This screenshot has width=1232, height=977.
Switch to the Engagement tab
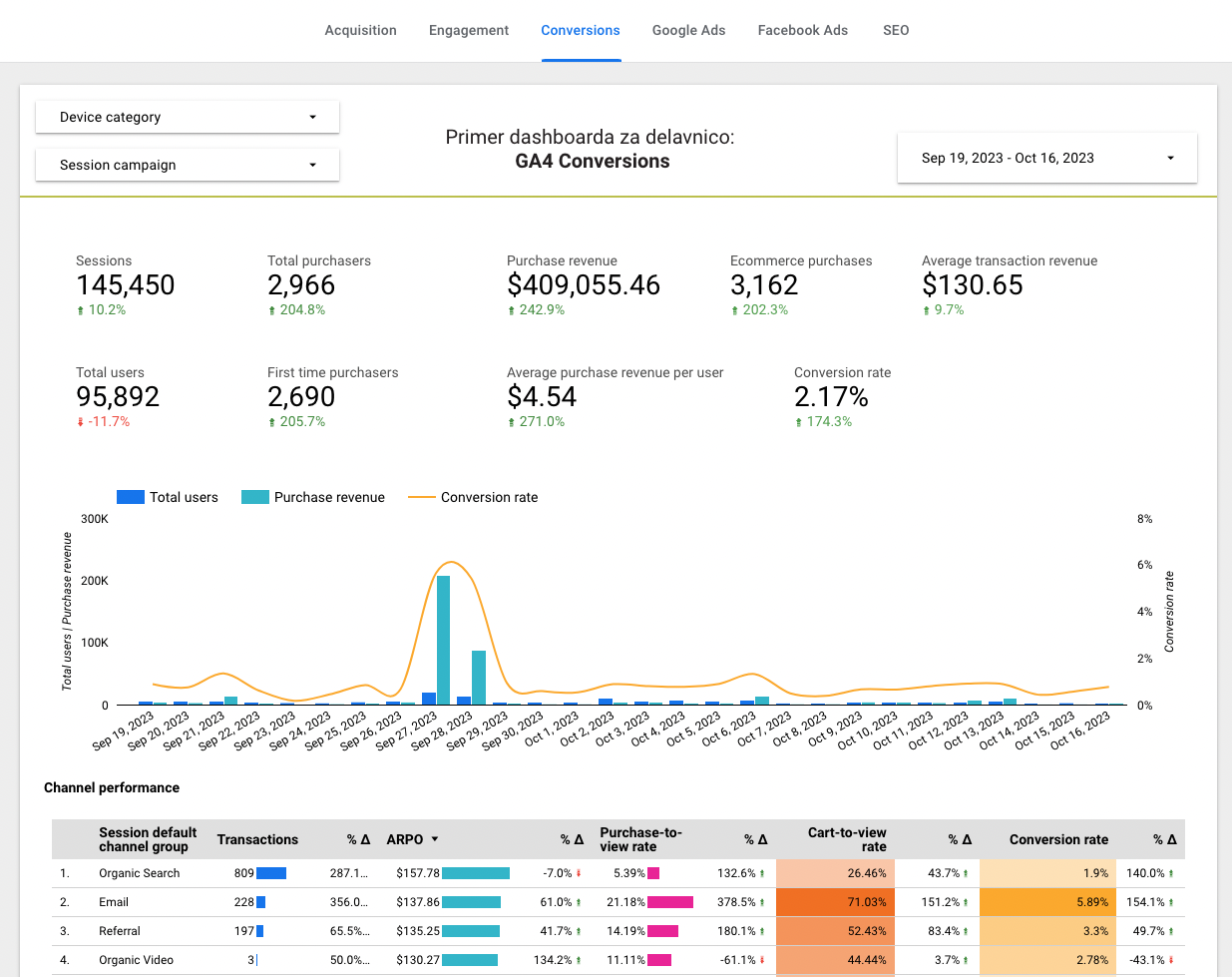[468, 30]
